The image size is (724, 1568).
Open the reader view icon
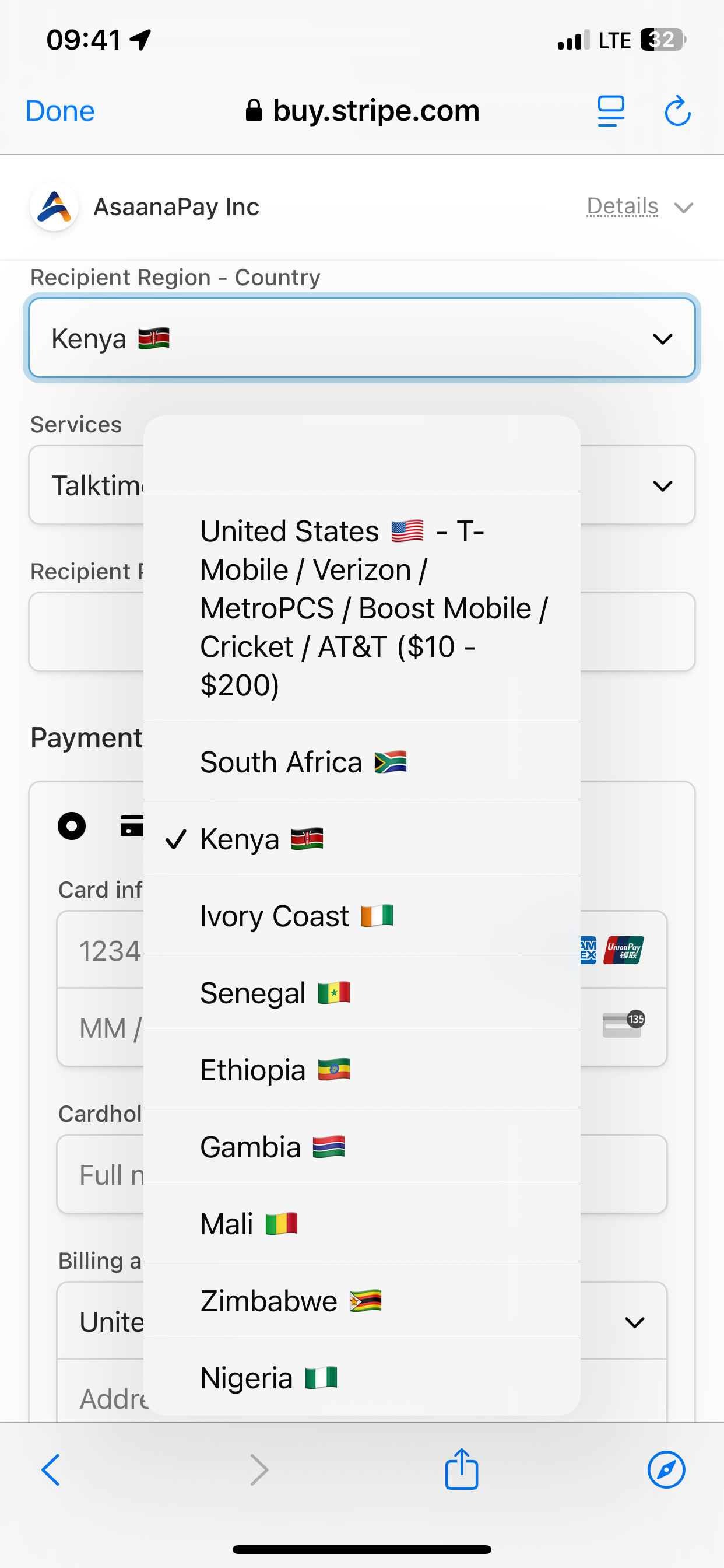tap(611, 111)
